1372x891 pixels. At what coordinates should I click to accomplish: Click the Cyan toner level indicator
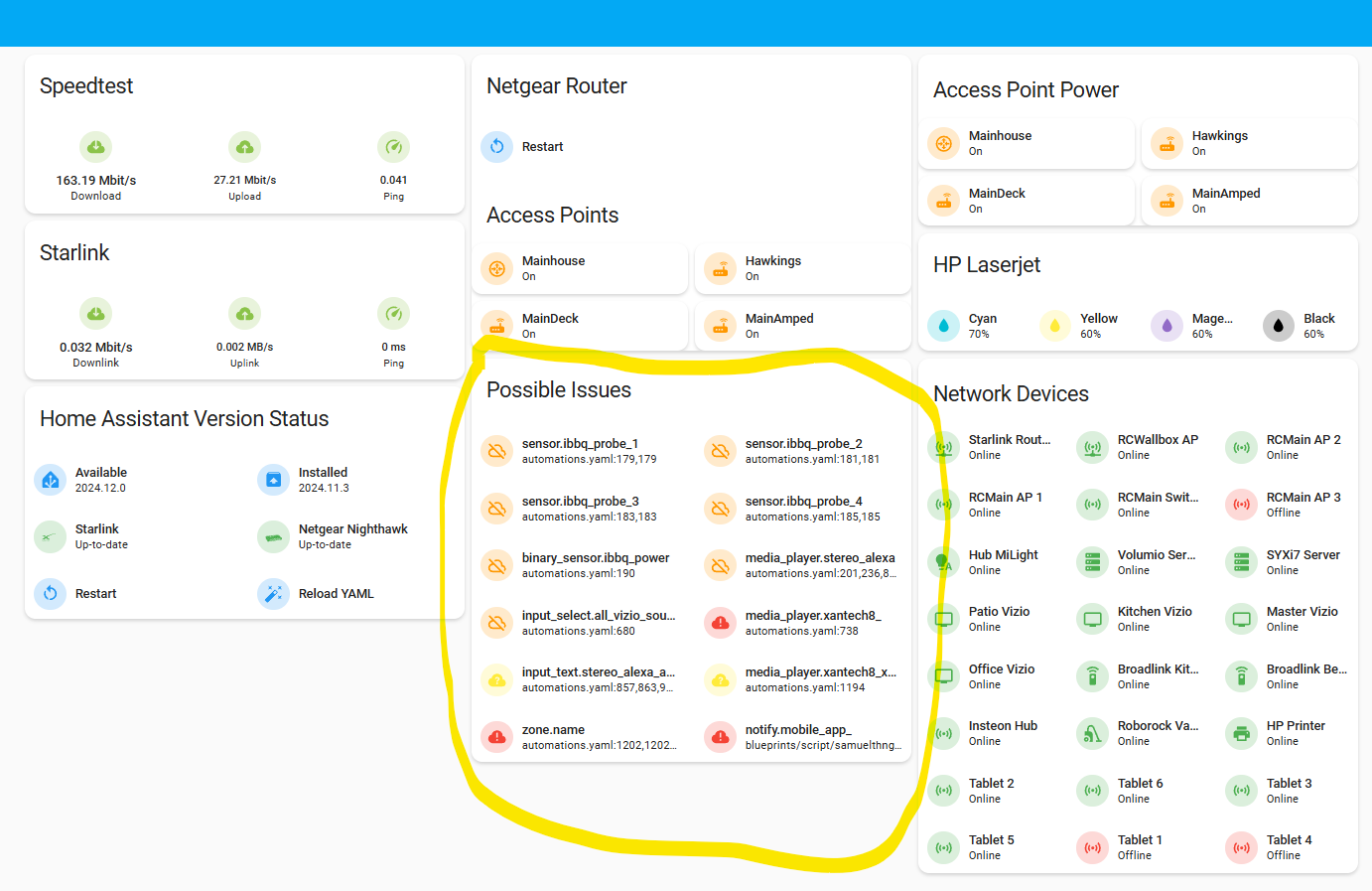pos(943,325)
